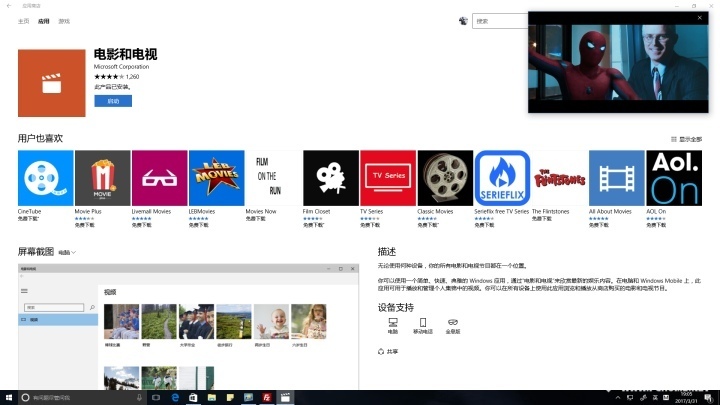720x405 pixels.
Task: Open the Windows Start menu
Action: coord(8,398)
